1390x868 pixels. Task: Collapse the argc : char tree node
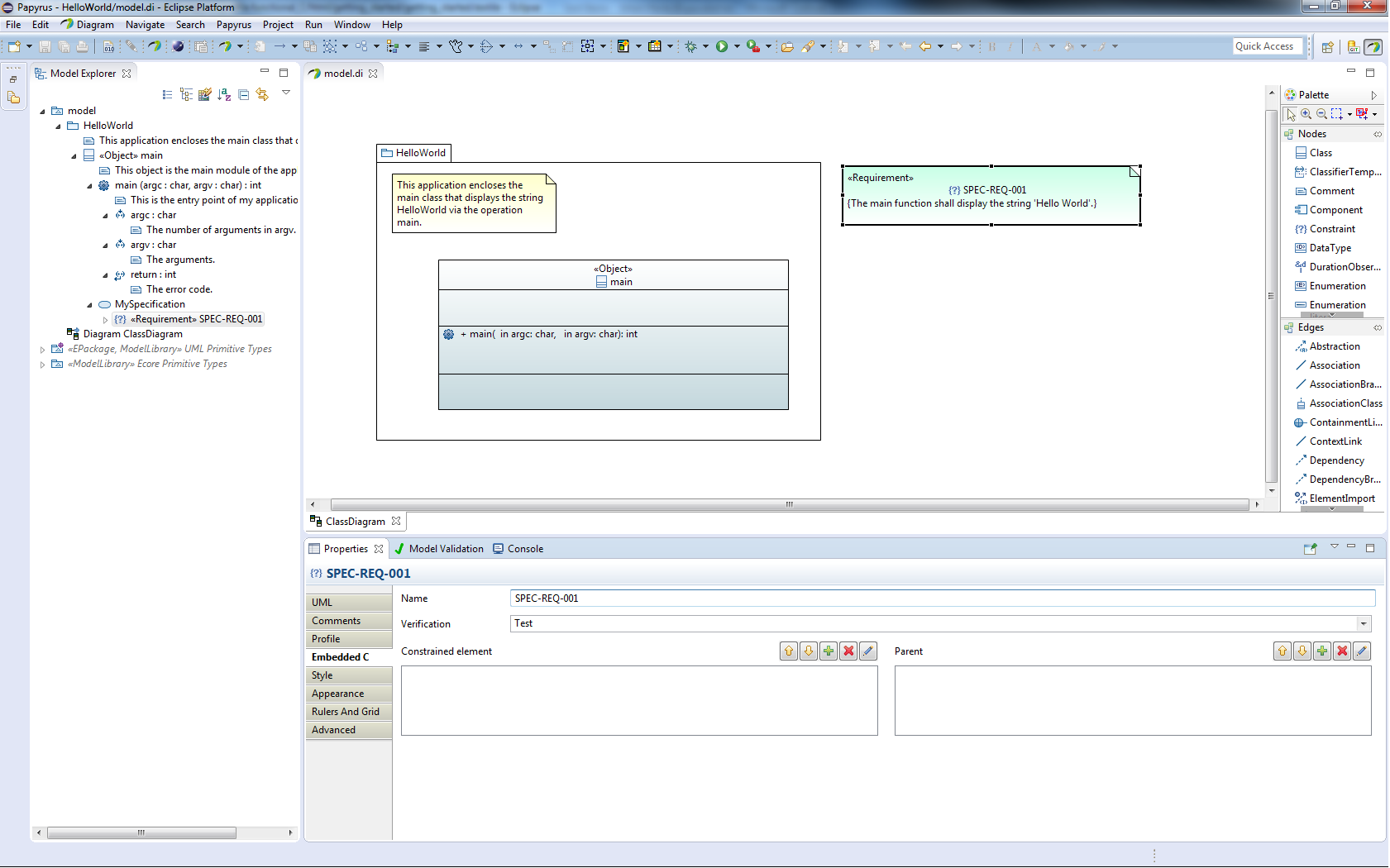[x=105, y=215]
